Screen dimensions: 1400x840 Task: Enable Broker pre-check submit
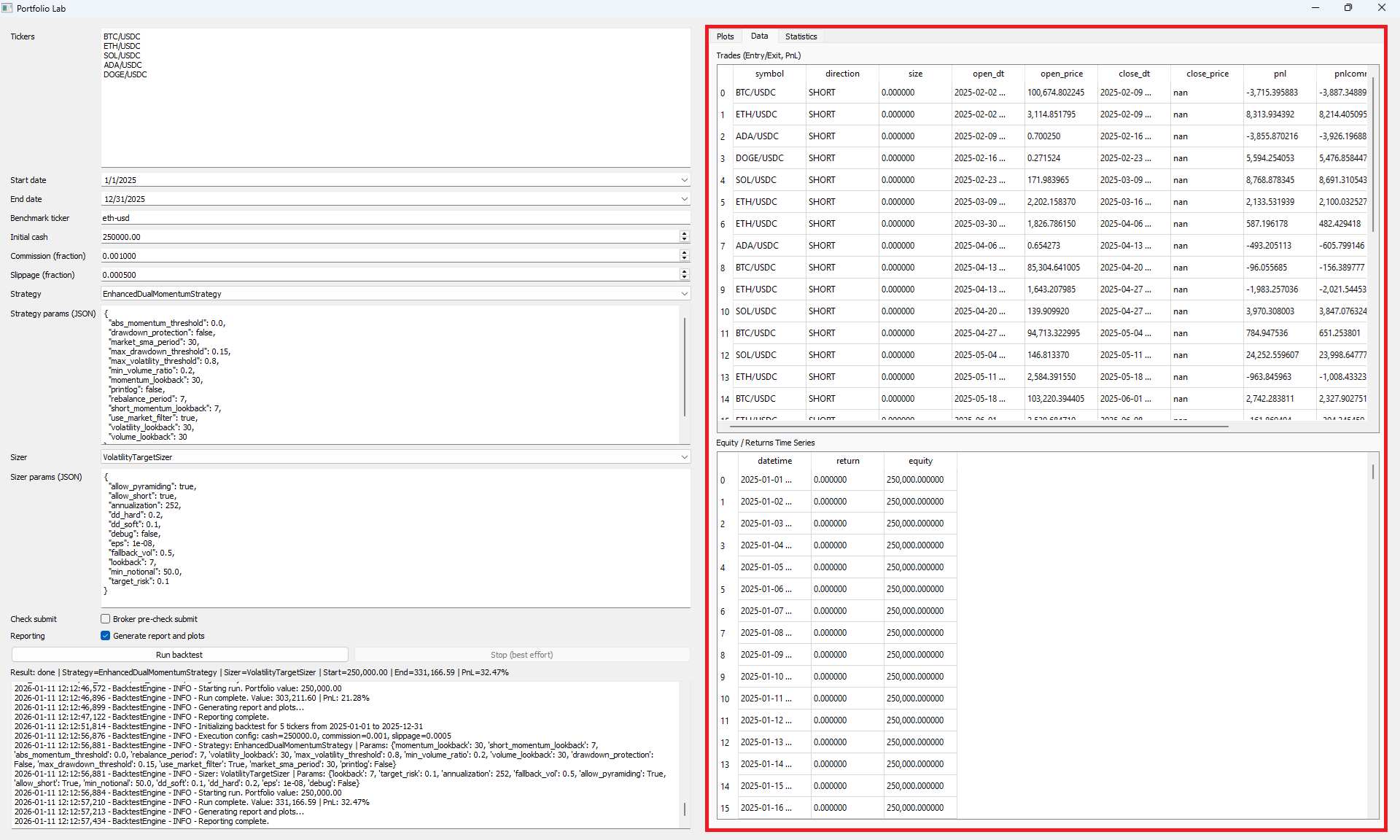pos(106,618)
